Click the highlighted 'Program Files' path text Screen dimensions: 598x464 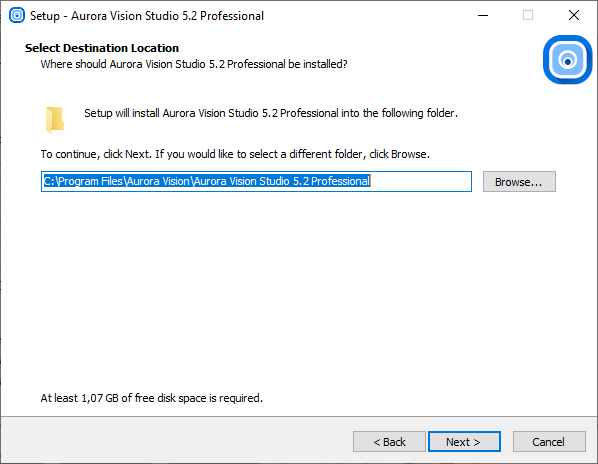coord(91,181)
